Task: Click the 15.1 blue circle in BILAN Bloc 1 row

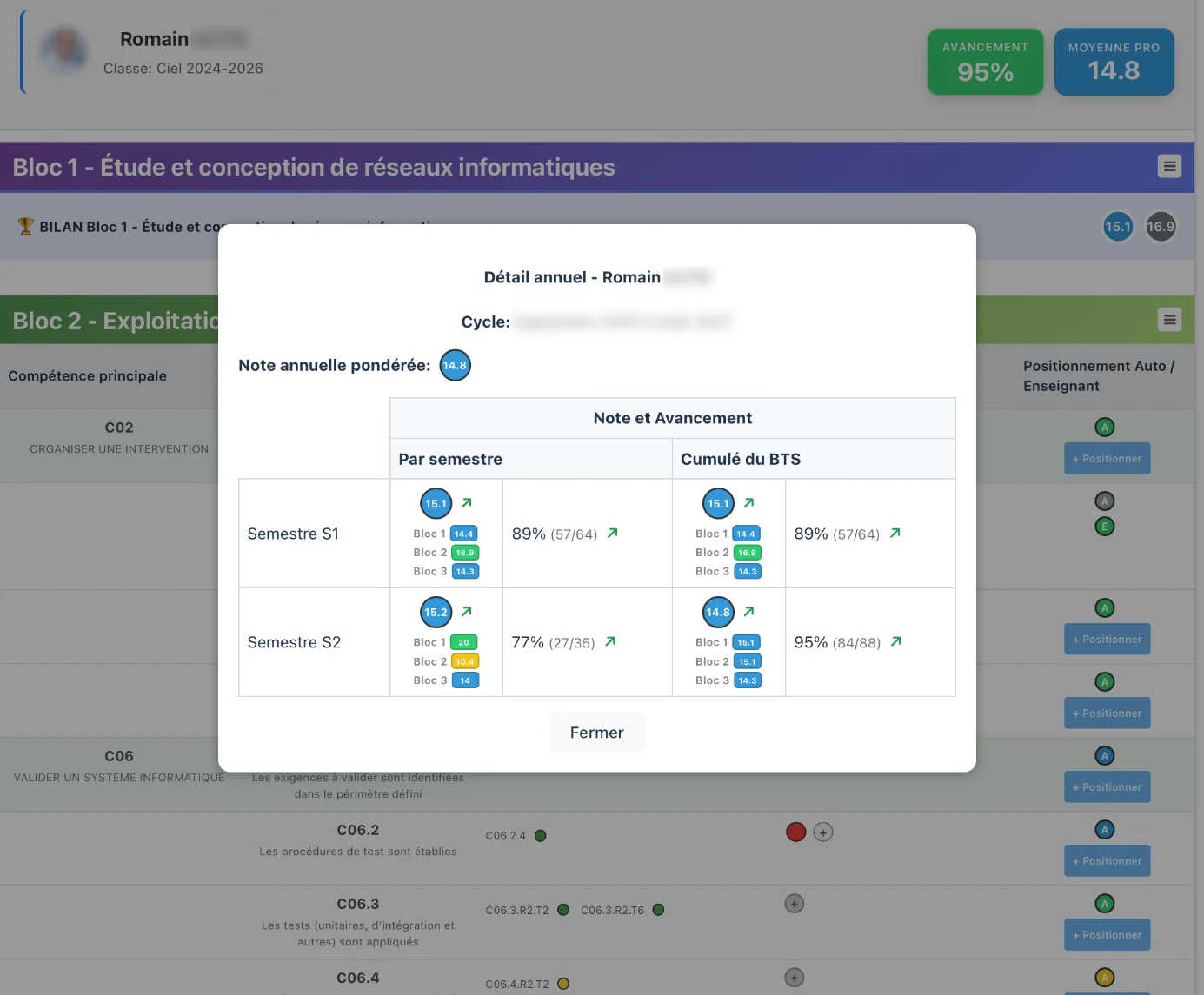Action: tap(1118, 227)
